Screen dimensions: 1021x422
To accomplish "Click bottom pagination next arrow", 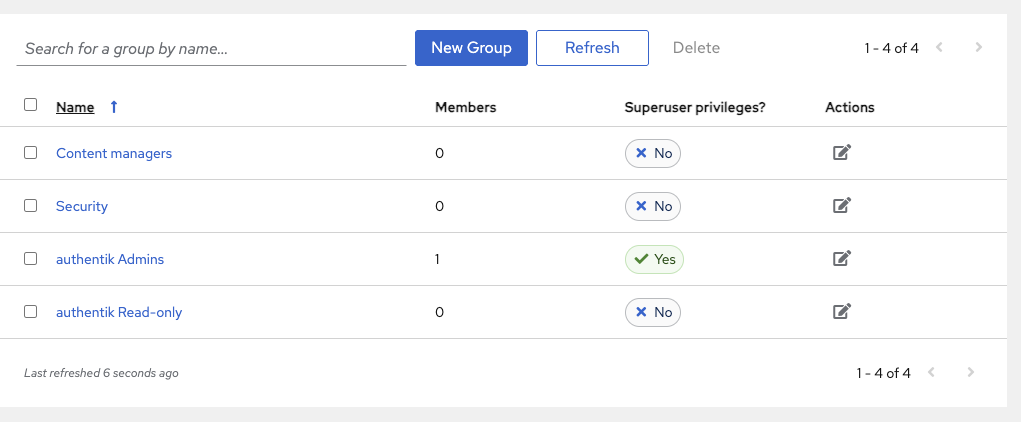I will pos(970,373).
